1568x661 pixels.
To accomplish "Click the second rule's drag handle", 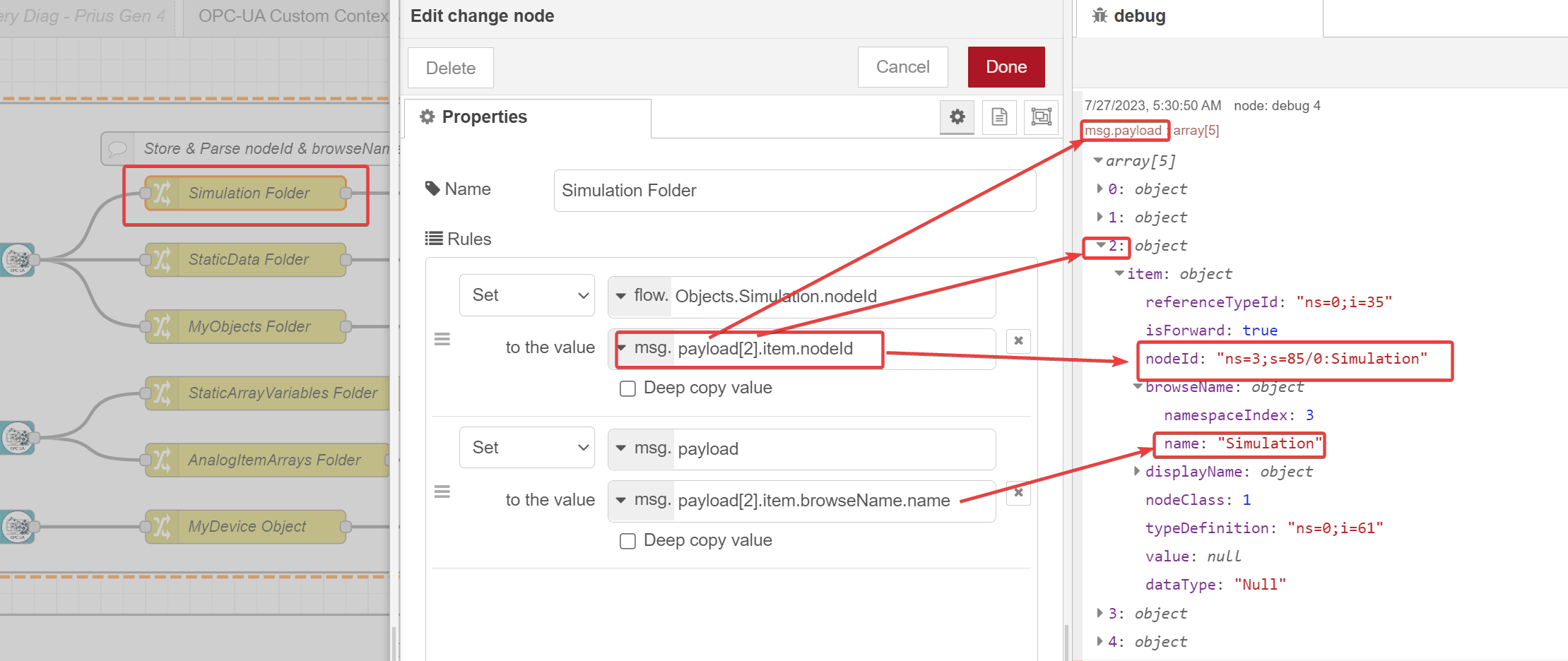I will pos(442,492).
